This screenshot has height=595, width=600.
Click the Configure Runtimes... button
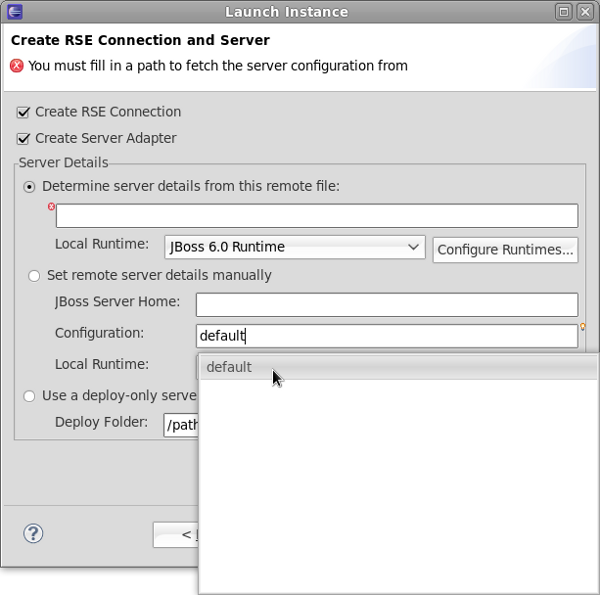coord(505,250)
